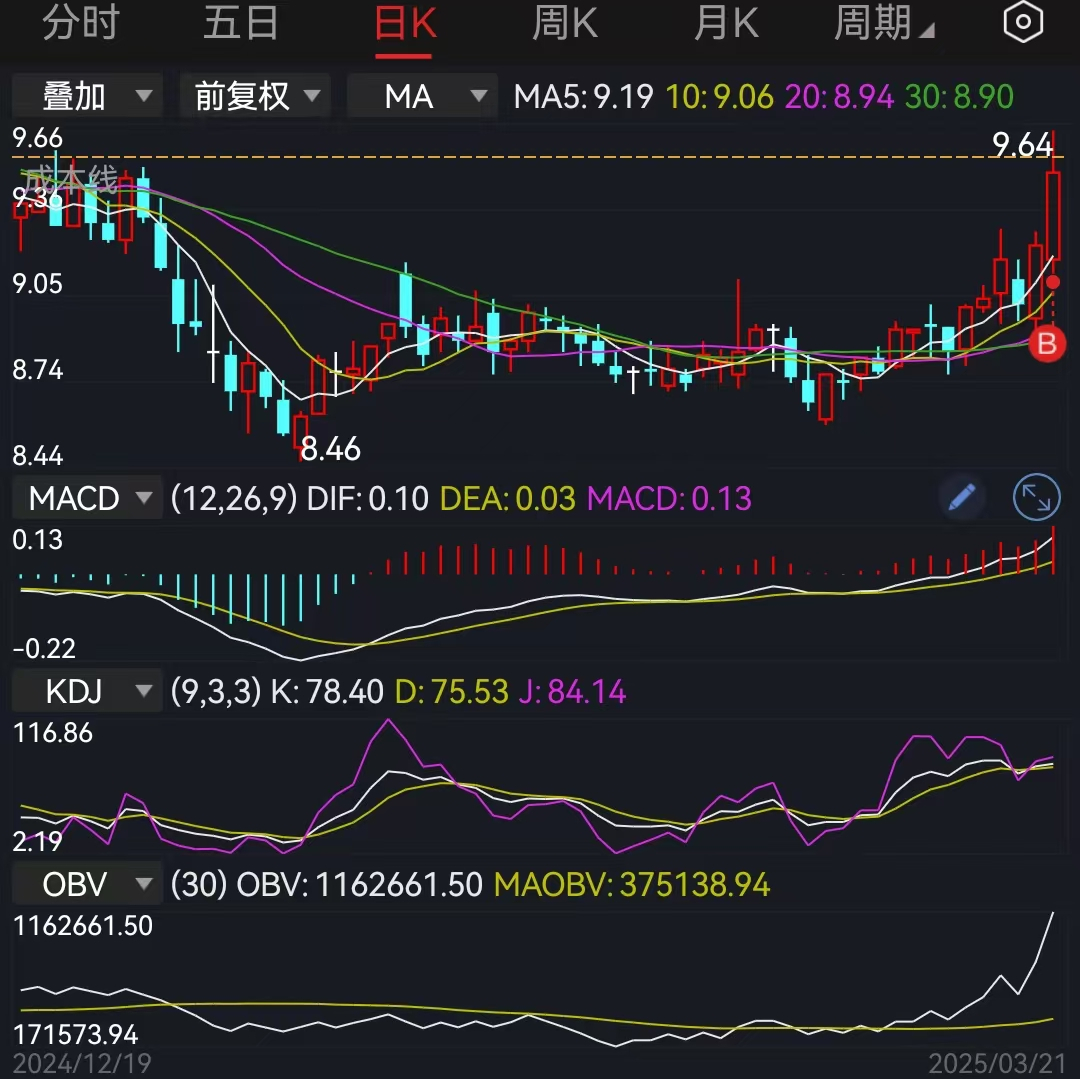Switch to the 五日 tab

pos(240,22)
